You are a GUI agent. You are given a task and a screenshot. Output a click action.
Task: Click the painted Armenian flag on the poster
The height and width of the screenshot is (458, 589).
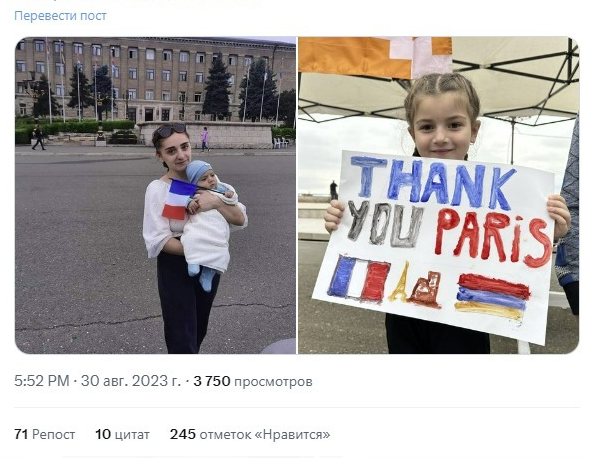coord(492,296)
